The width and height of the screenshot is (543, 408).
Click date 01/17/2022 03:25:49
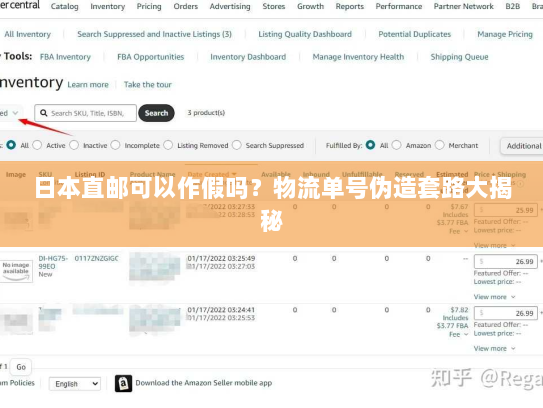tap(221, 258)
